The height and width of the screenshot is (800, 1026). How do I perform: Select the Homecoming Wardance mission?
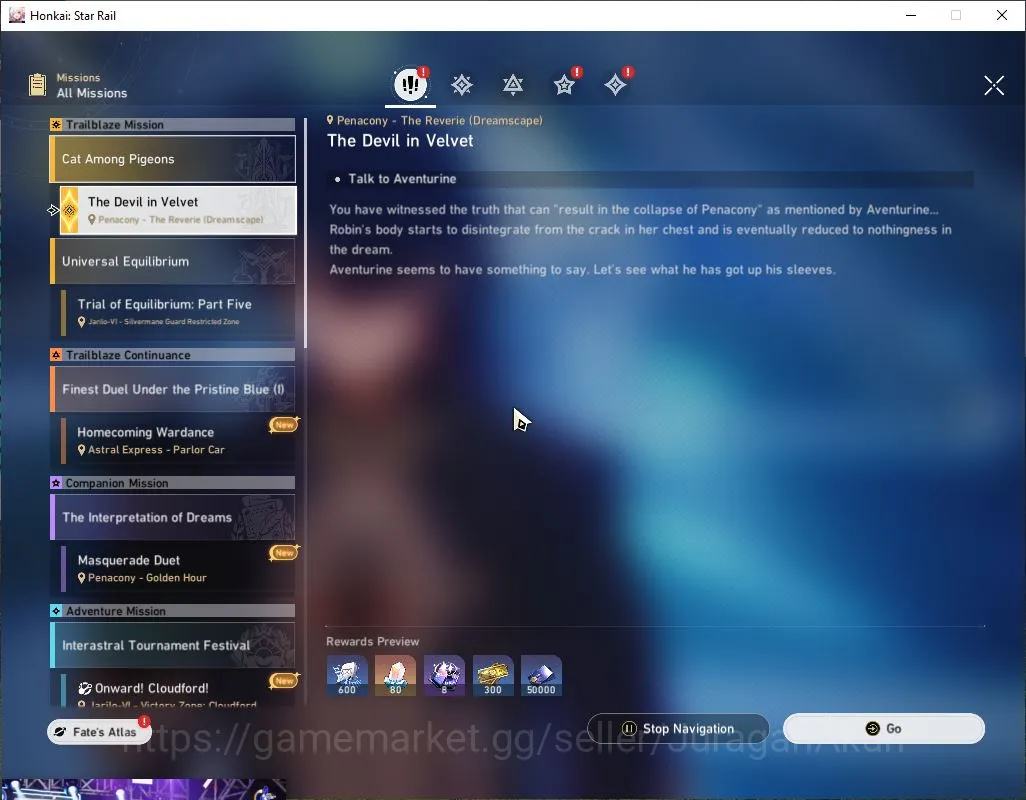(178, 440)
